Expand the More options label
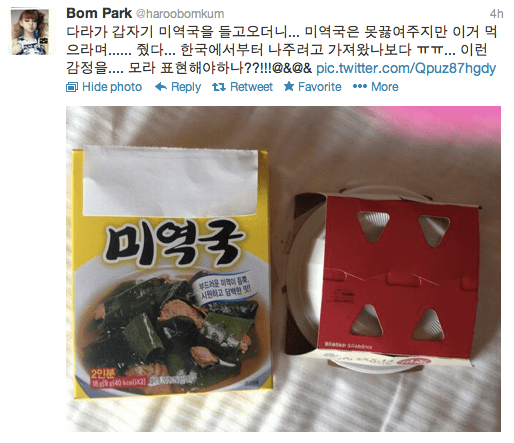The height and width of the screenshot is (443, 514). pyautogui.click(x=385, y=87)
